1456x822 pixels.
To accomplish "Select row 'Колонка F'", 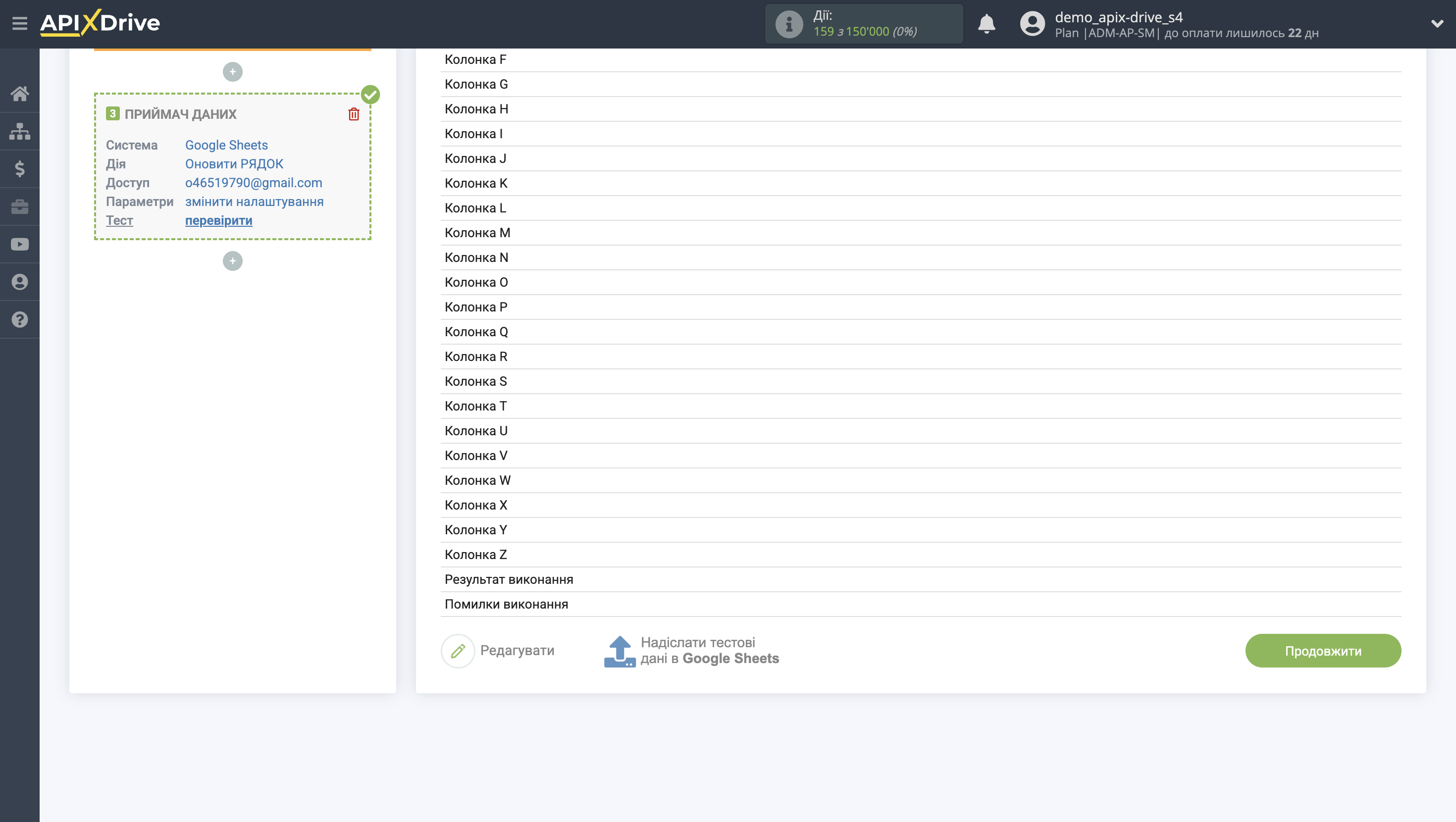I will [x=921, y=59].
